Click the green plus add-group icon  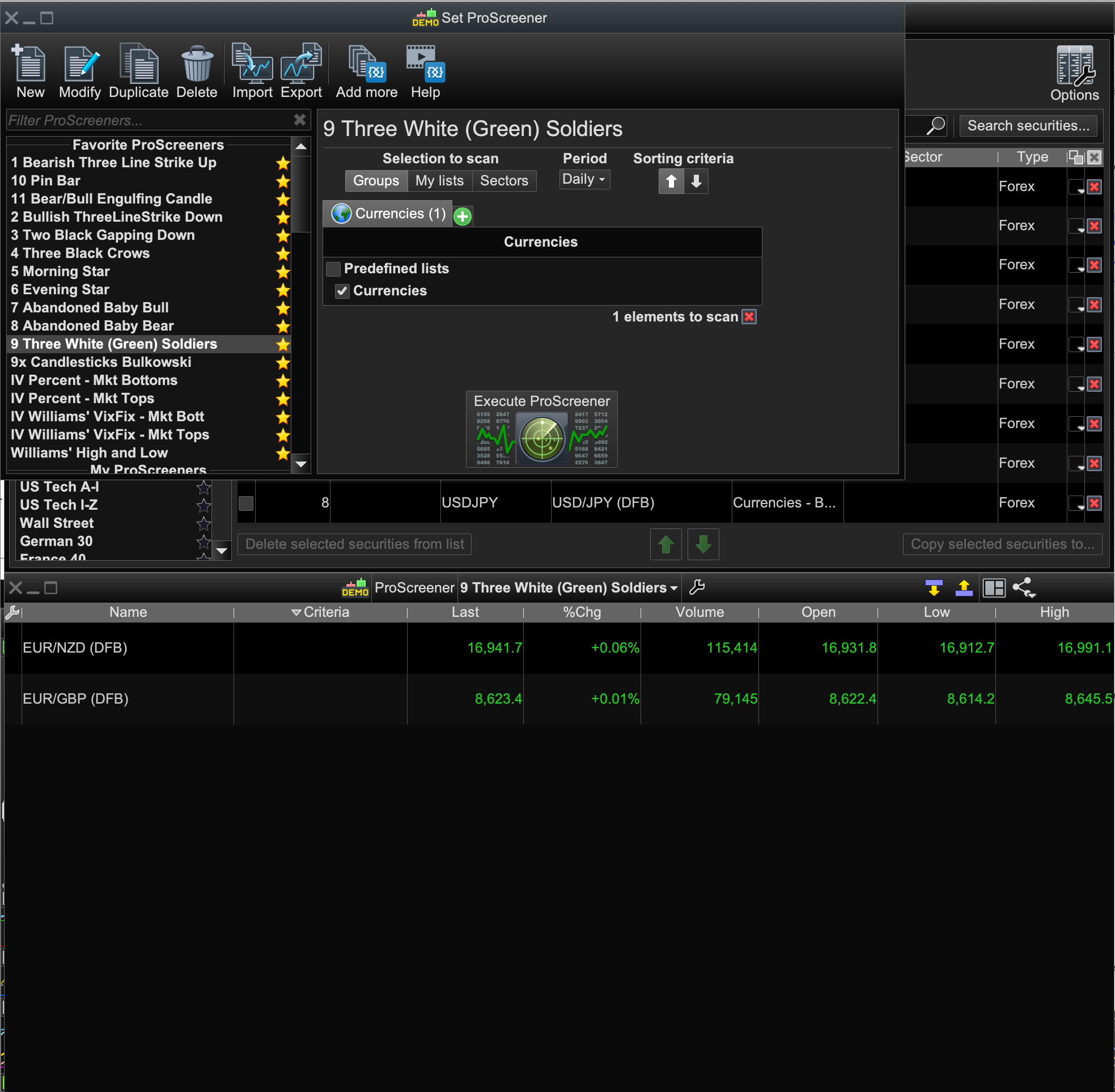coord(462,216)
